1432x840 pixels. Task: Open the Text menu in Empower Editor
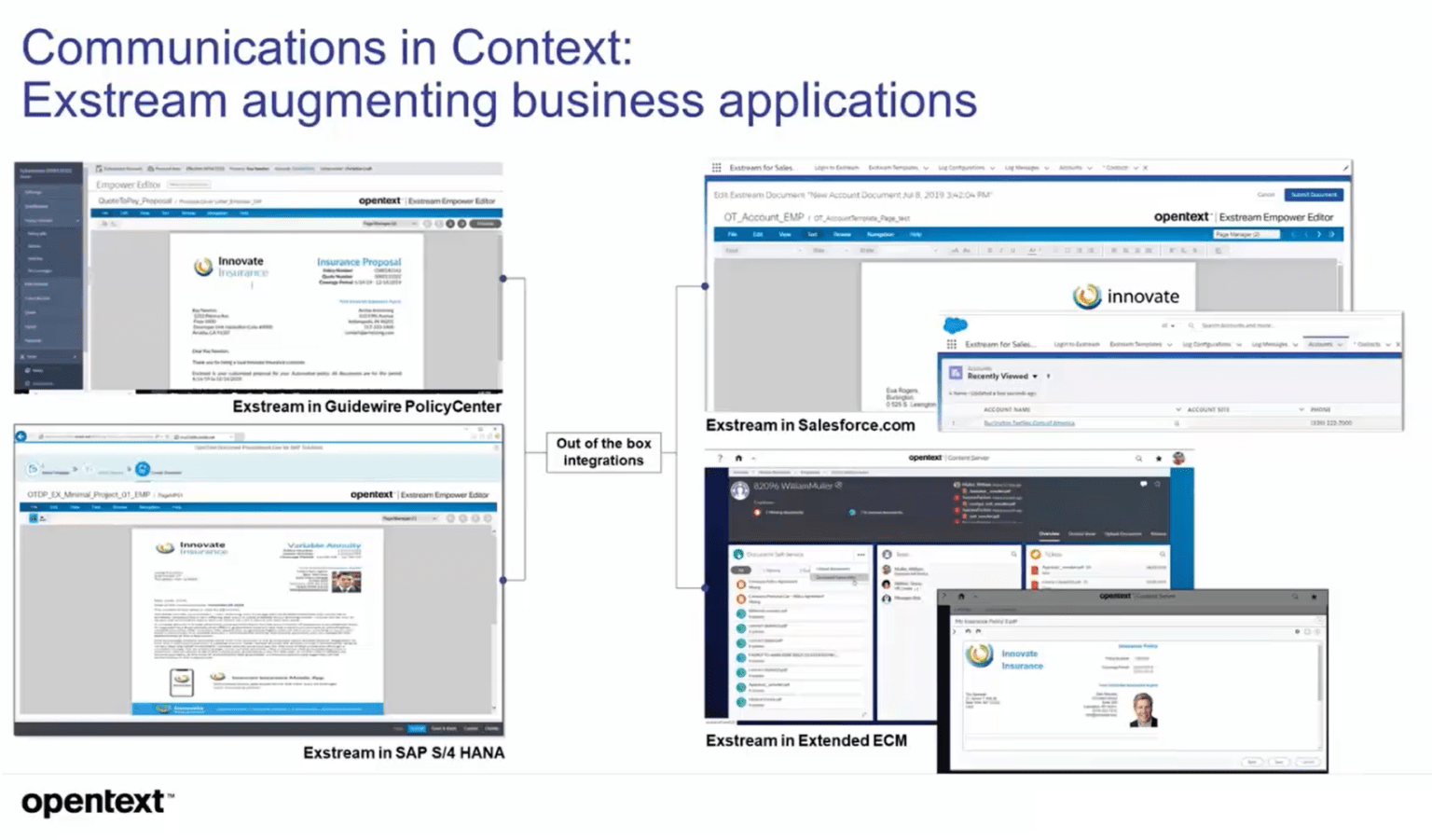point(812,235)
